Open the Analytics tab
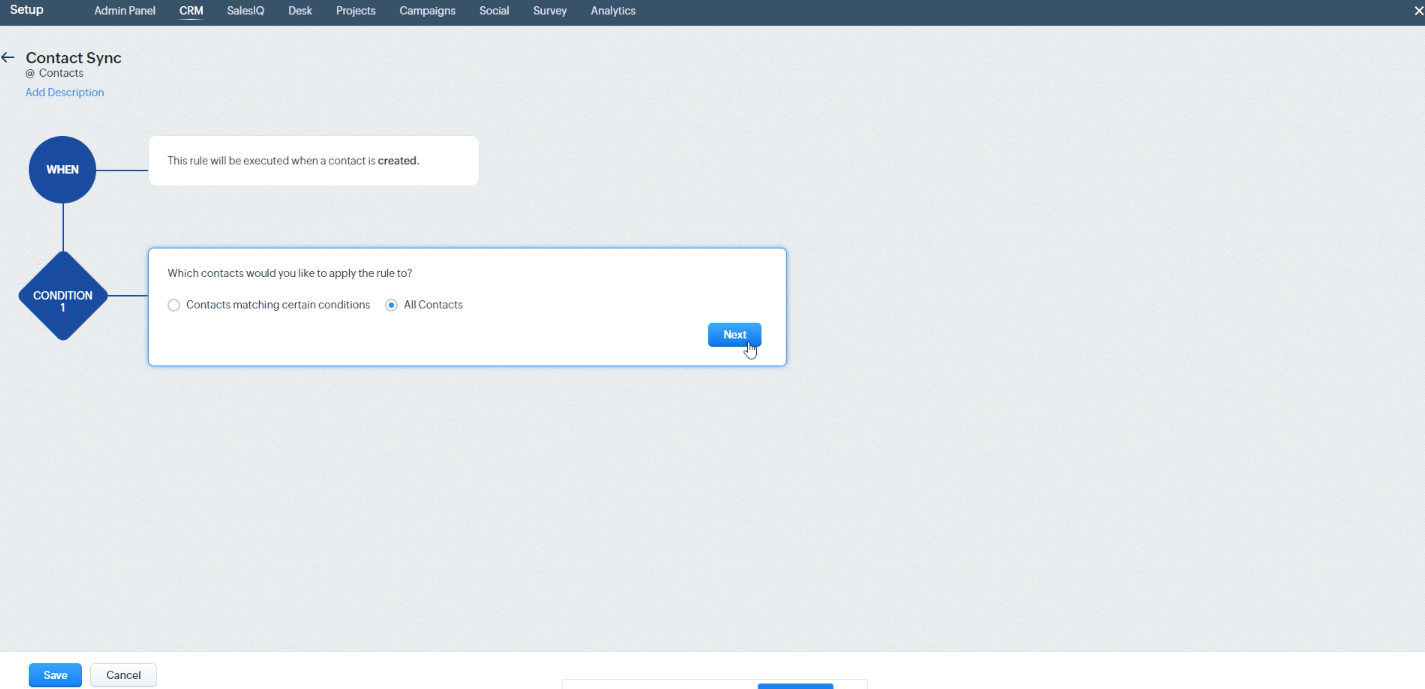1425x689 pixels. 613,11
